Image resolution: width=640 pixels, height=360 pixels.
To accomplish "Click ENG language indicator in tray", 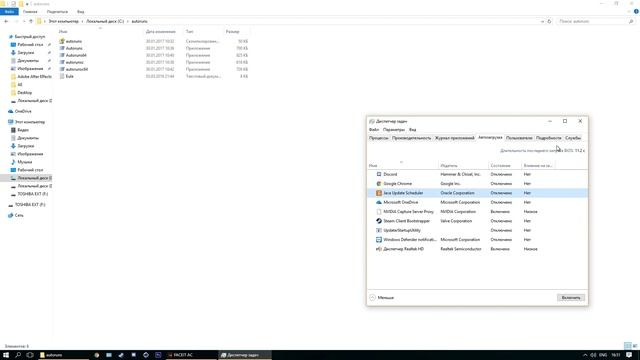I will [x=603, y=355].
